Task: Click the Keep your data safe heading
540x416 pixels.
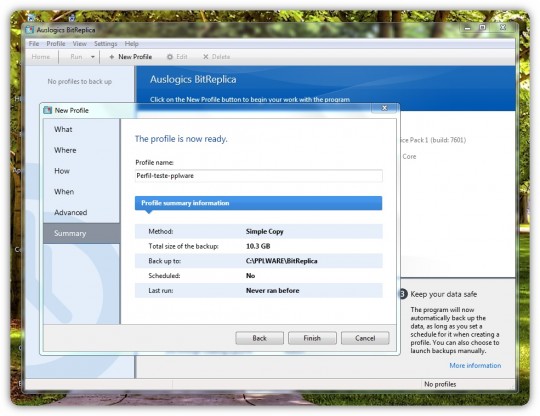Action: point(444,294)
